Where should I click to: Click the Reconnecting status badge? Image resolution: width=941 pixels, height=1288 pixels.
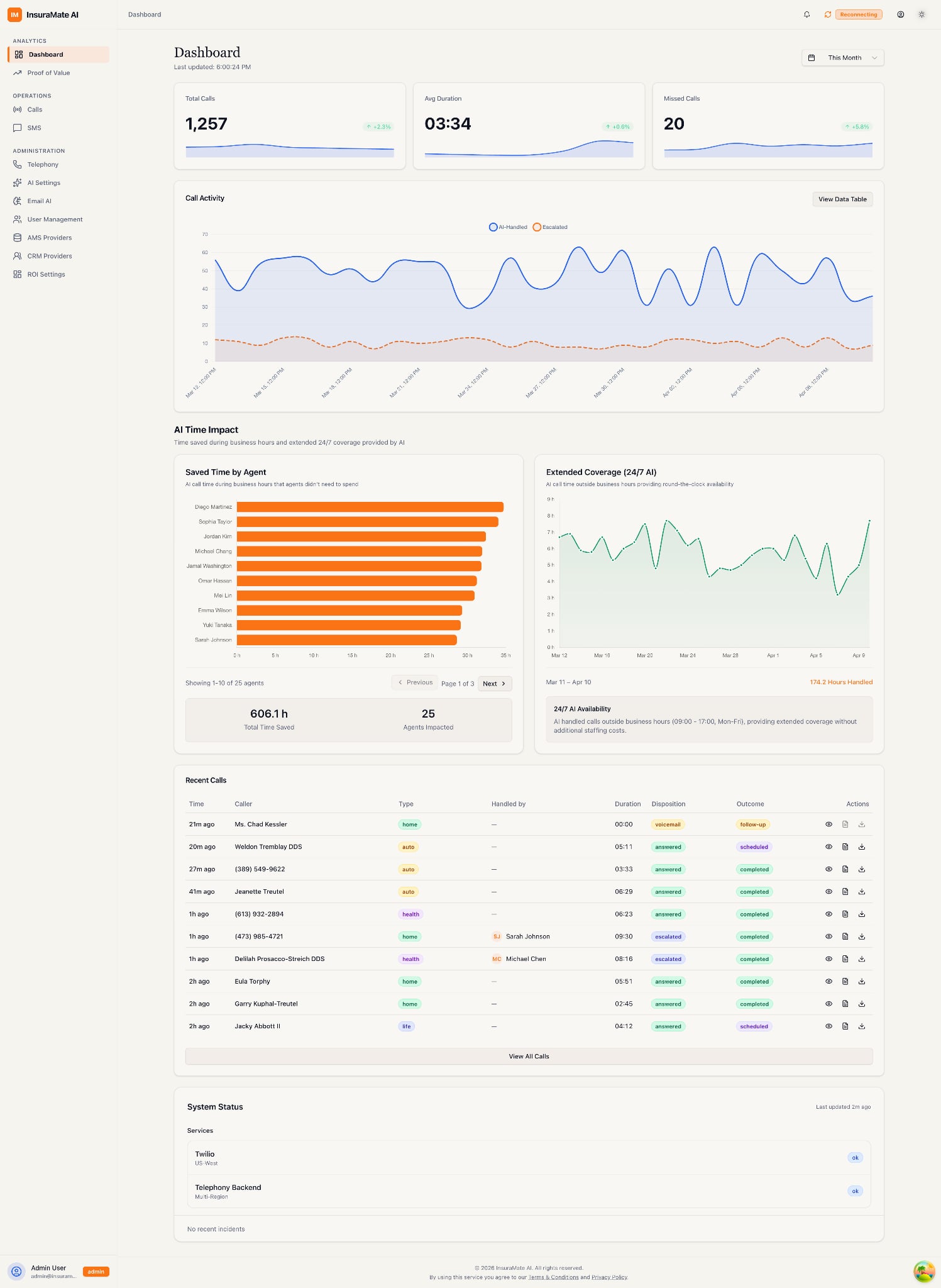pos(859,14)
